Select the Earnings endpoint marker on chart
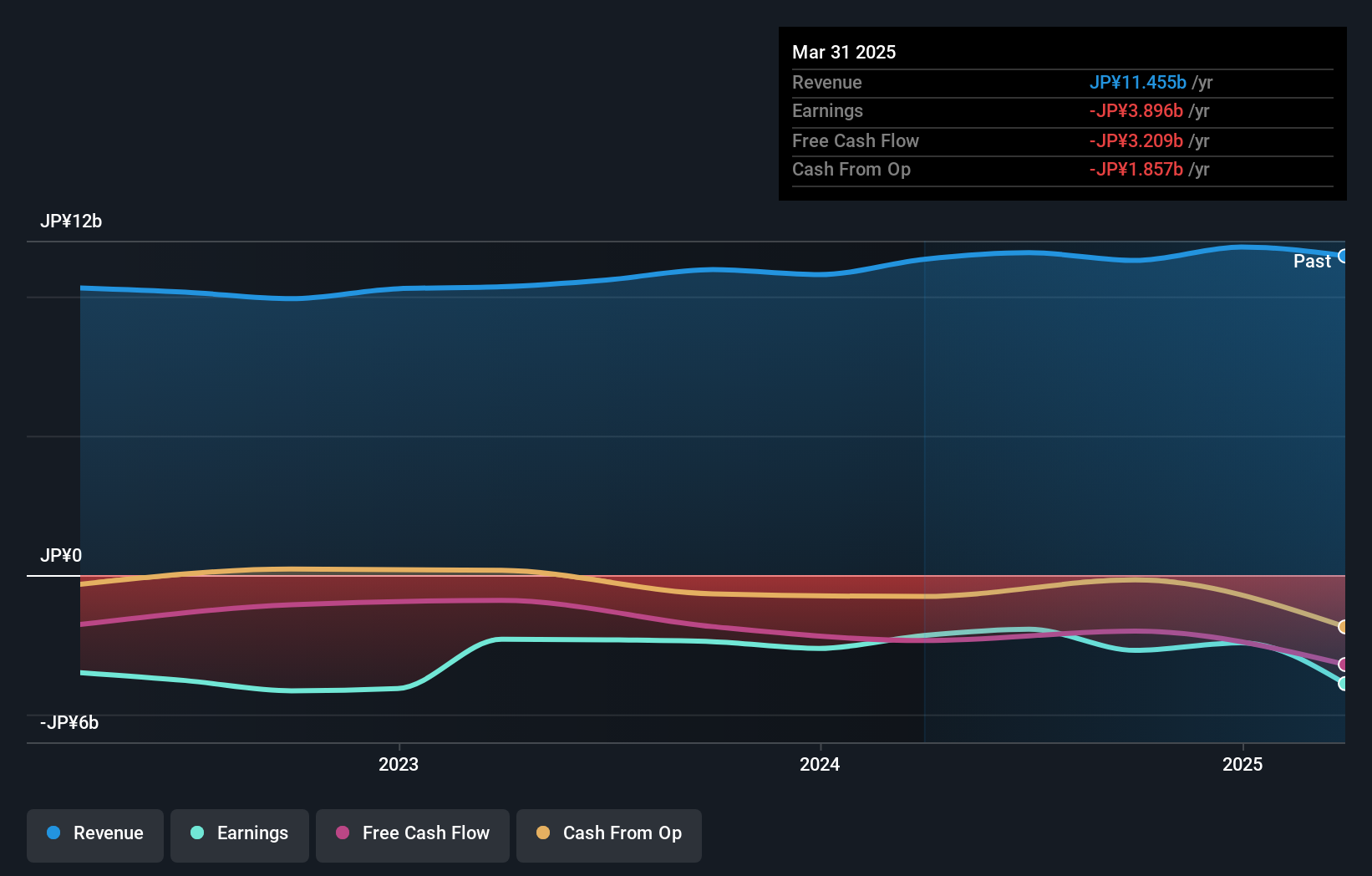Viewport: 1372px width, 876px height. 1343,684
